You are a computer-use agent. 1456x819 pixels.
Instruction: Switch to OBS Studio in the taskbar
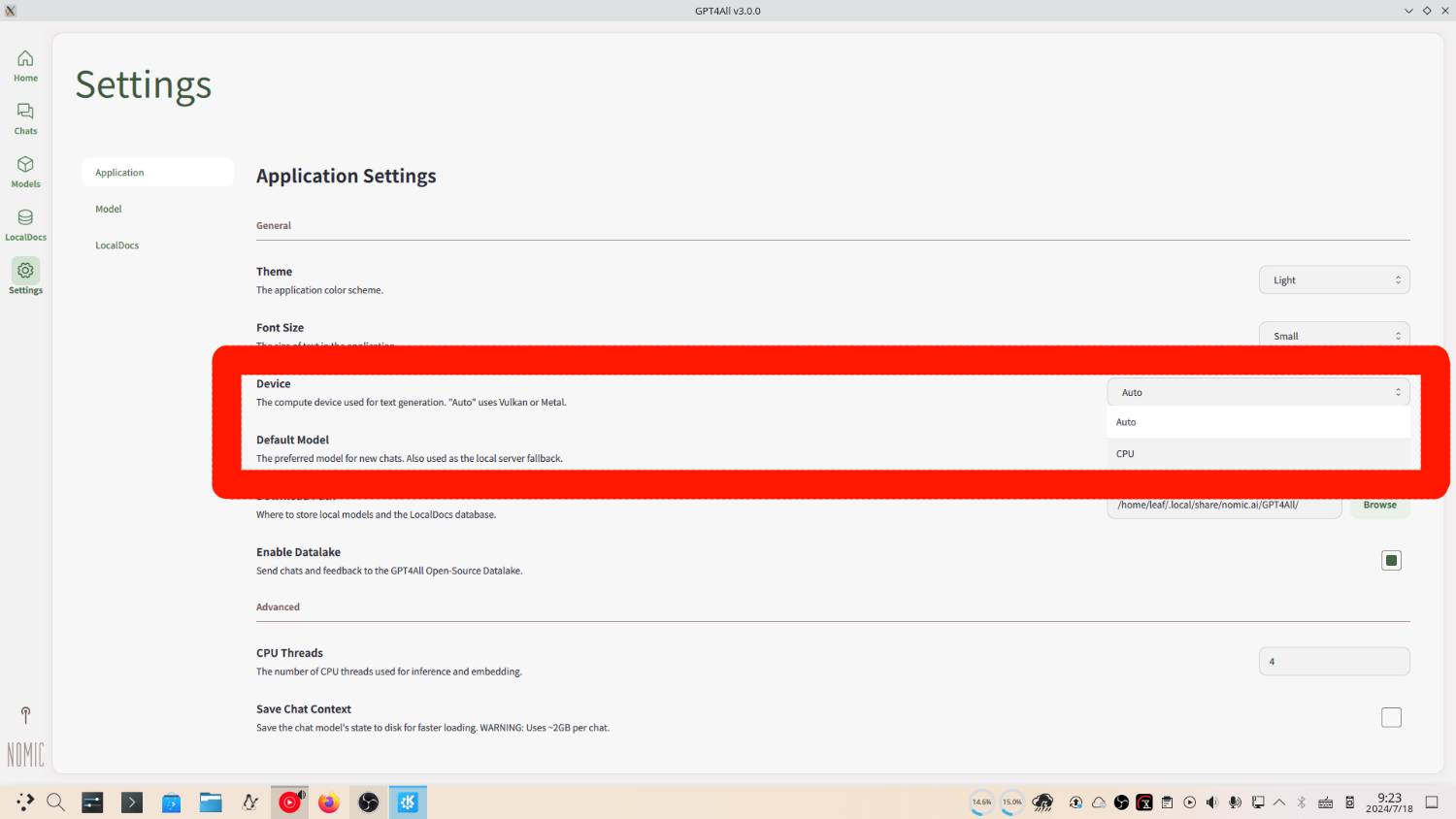click(369, 803)
